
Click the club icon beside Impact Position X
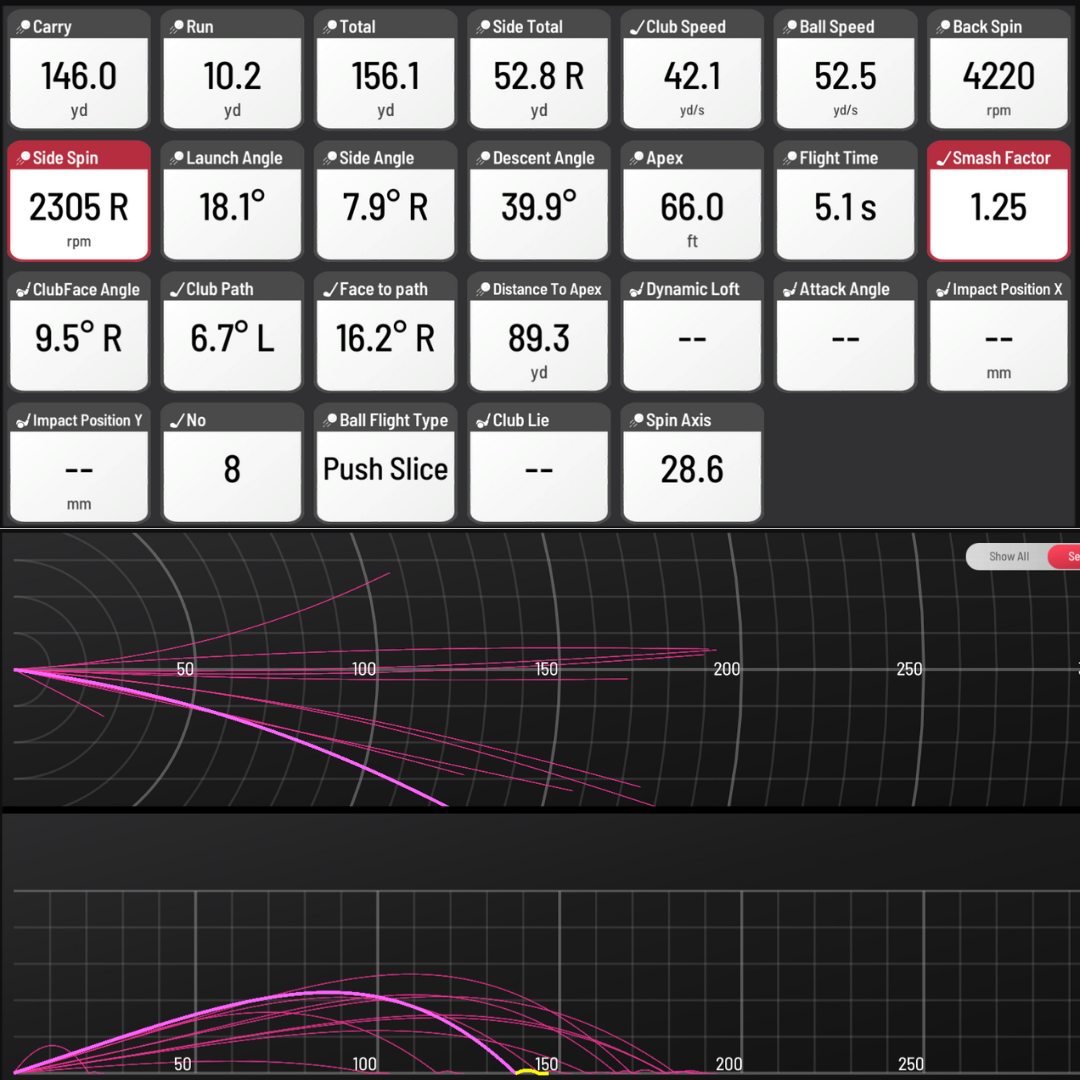tap(943, 289)
